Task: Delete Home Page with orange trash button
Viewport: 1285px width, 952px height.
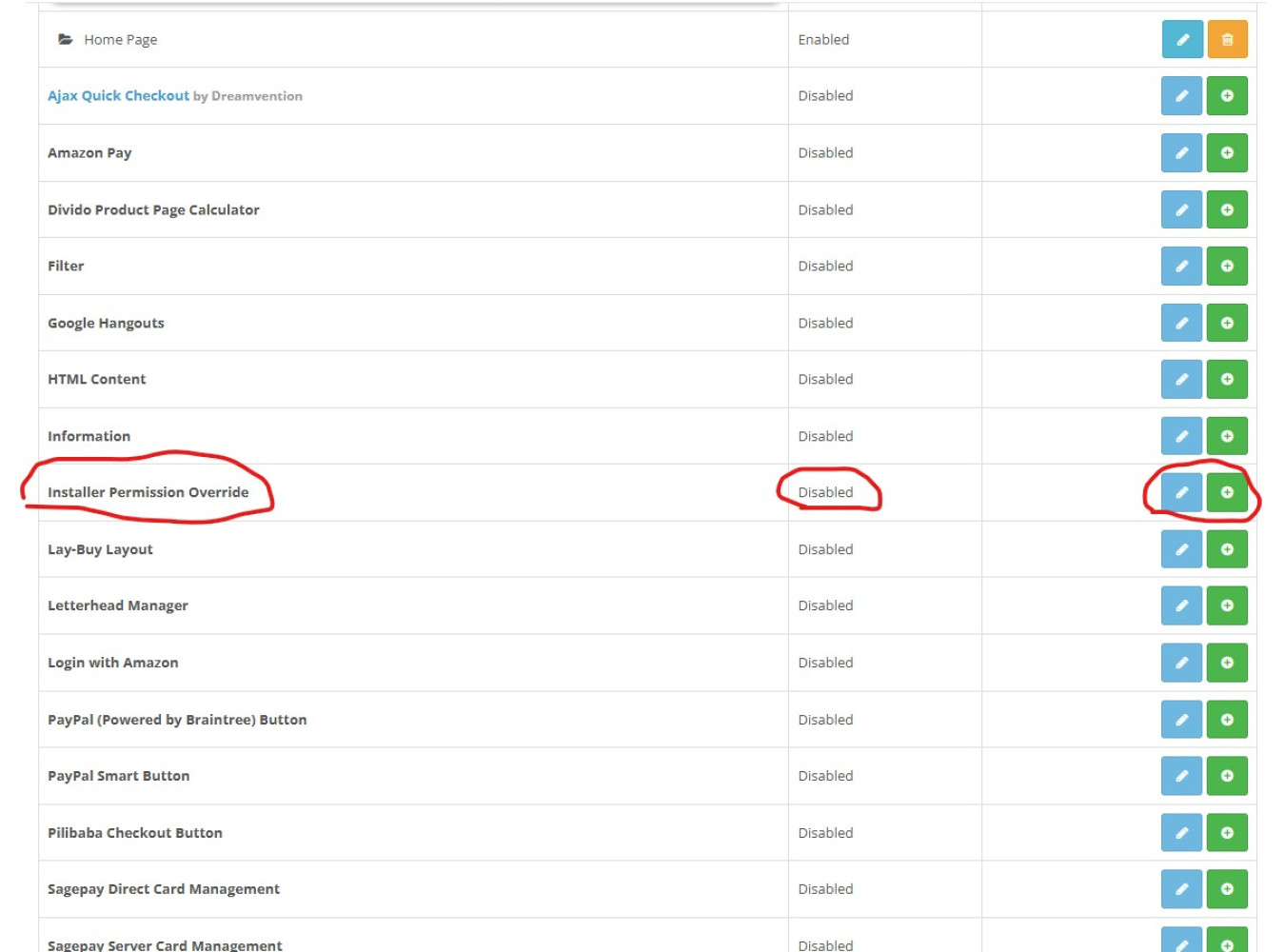Action: point(1227,40)
